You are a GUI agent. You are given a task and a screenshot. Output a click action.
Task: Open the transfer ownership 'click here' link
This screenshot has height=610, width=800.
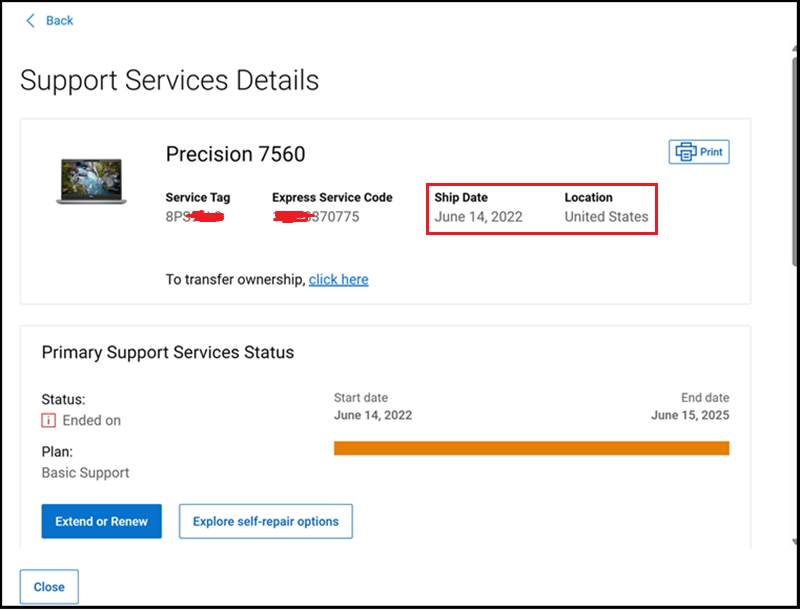tap(338, 279)
